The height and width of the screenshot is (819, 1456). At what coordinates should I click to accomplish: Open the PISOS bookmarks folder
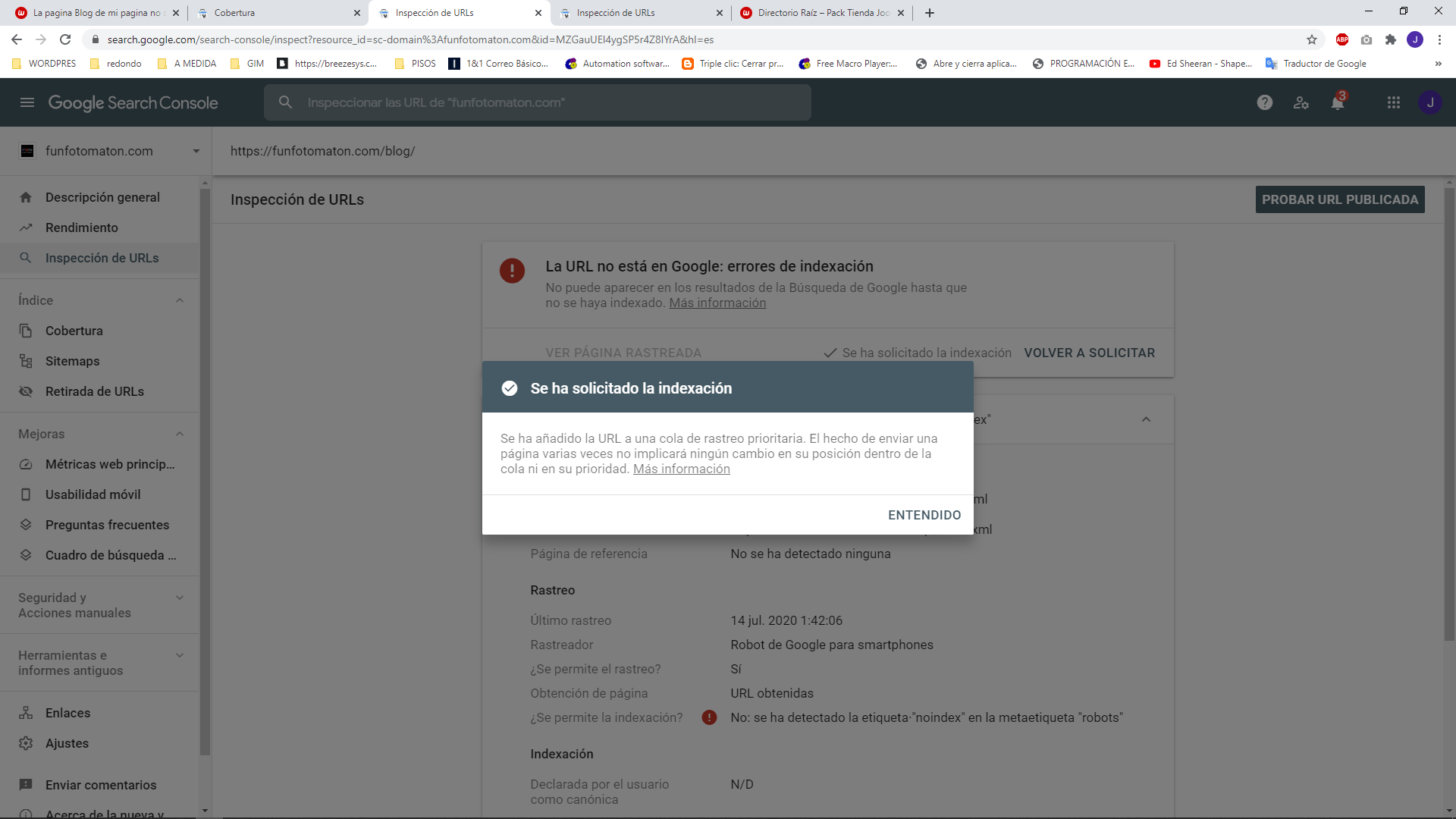(415, 64)
